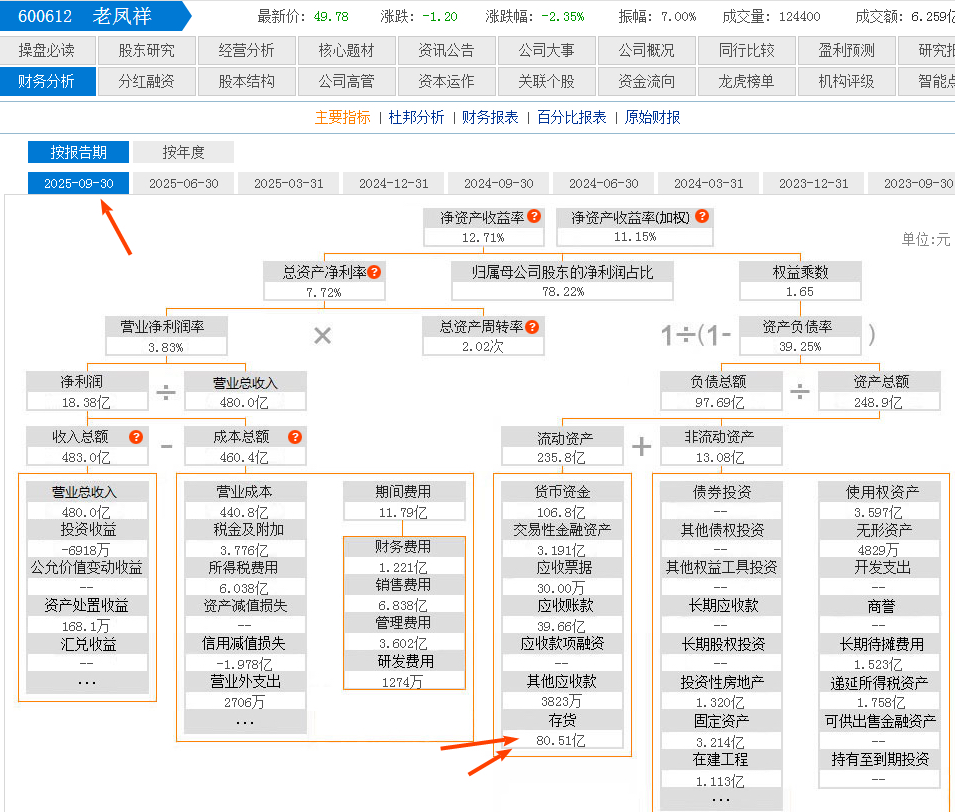Click the 权益乘数 value 1.65

[800, 292]
